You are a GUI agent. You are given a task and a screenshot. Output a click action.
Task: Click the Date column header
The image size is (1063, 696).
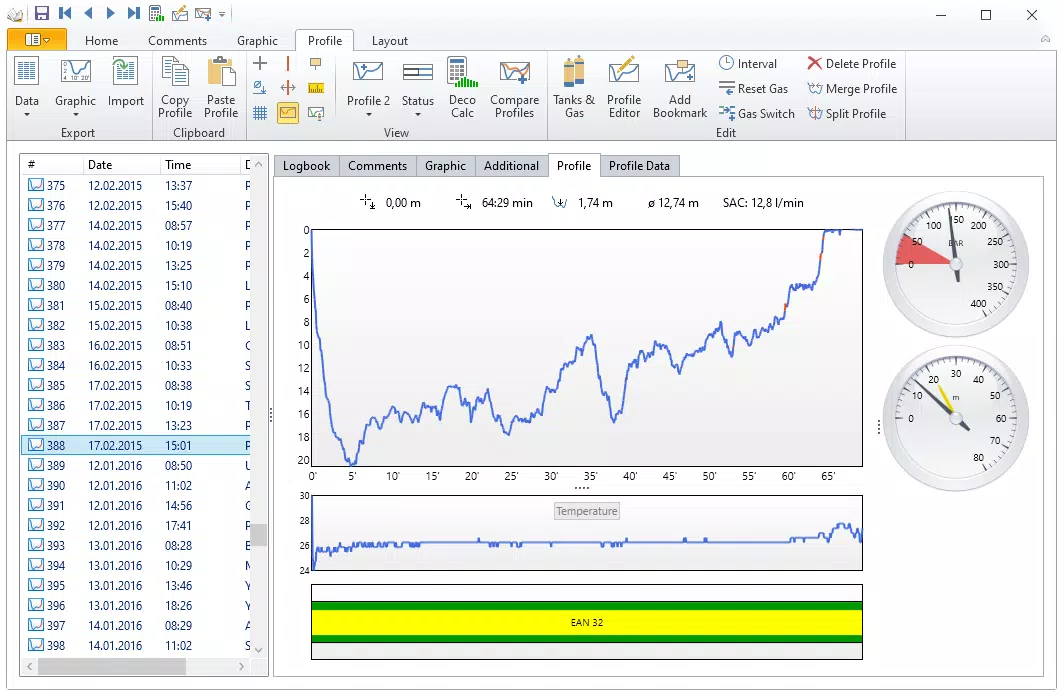tap(121, 164)
